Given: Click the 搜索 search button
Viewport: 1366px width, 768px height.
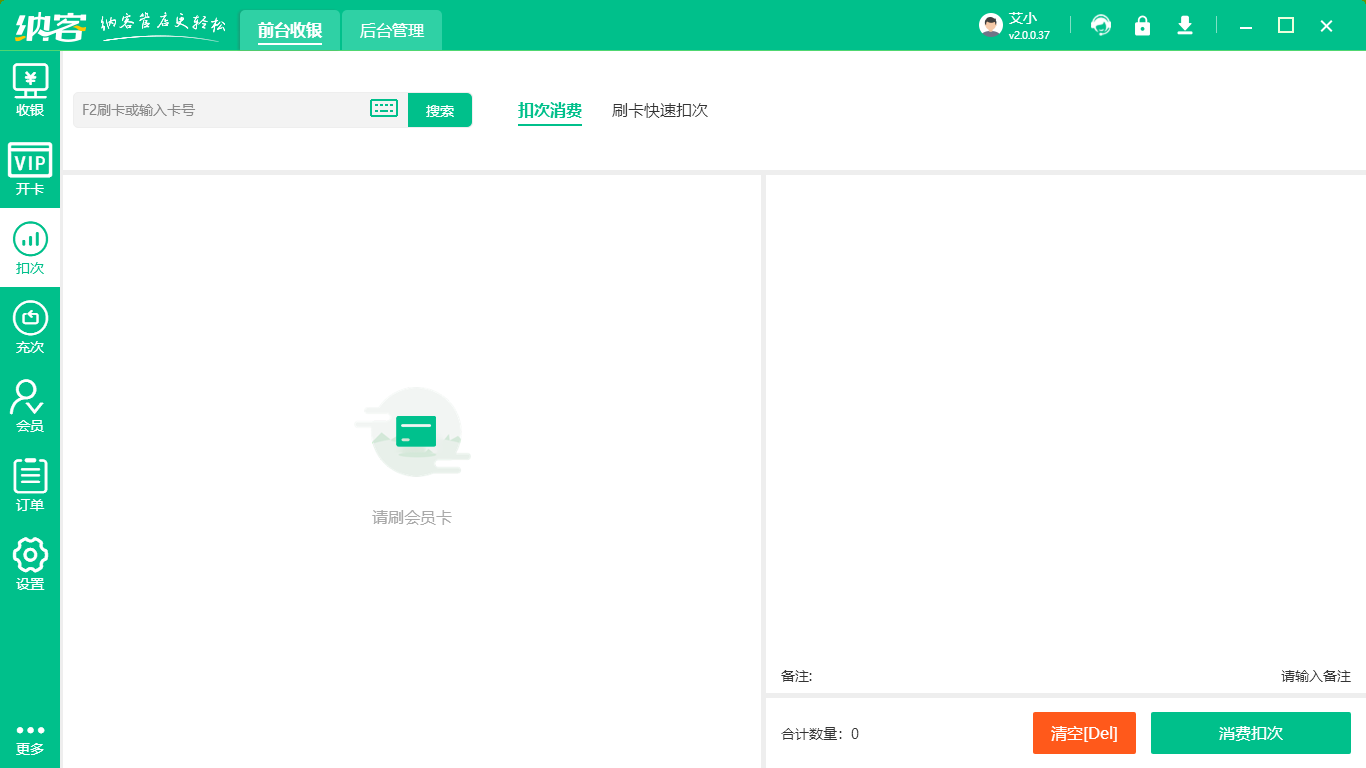Looking at the screenshot, I should pos(439,110).
